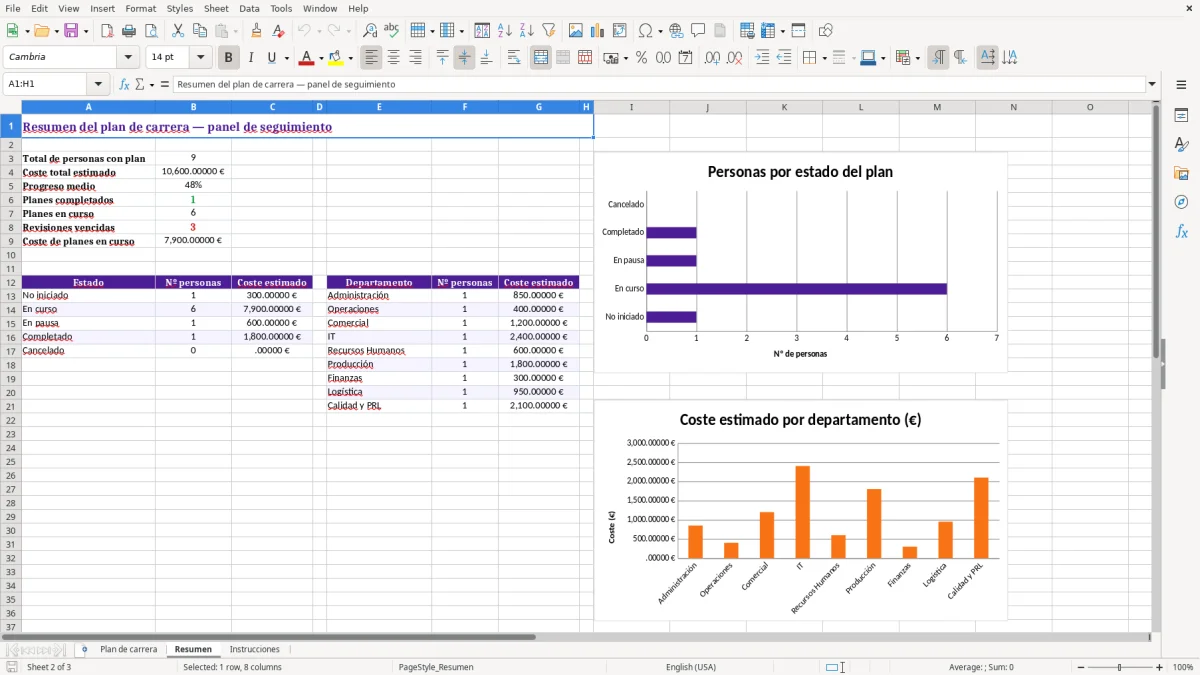Open the Data menu
The width and height of the screenshot is (1200, 675).
pos(249,8)
